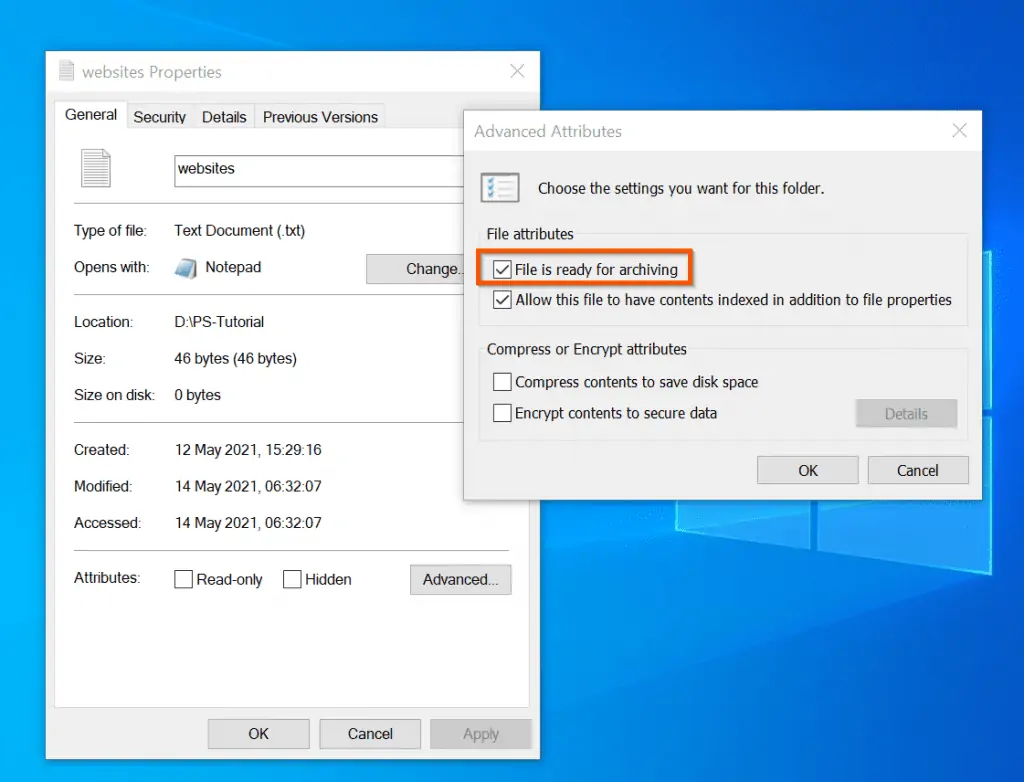1024x782 pixels.
Task: Switch to the Security tab
Action: 160,117
